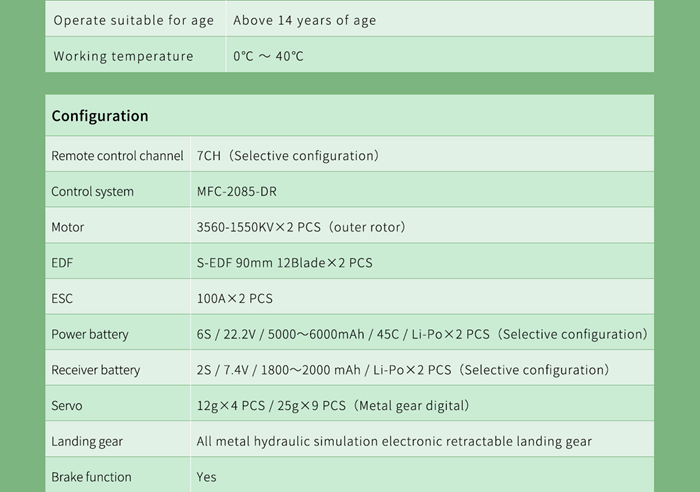Select the 'Motor' row label
This screenshot has width=700, height=492.
68,227
